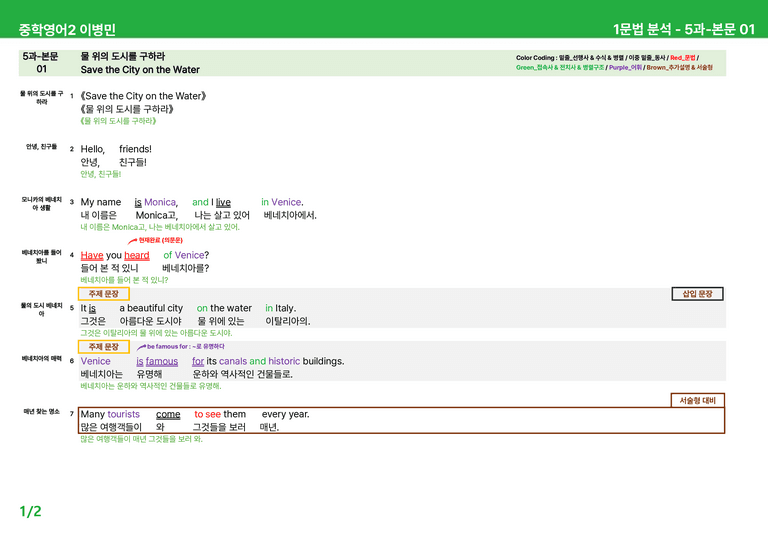Click the header text '1문법 분석 - 5과-본문 01'
768x543 pixels.
(x=684, y=29)
